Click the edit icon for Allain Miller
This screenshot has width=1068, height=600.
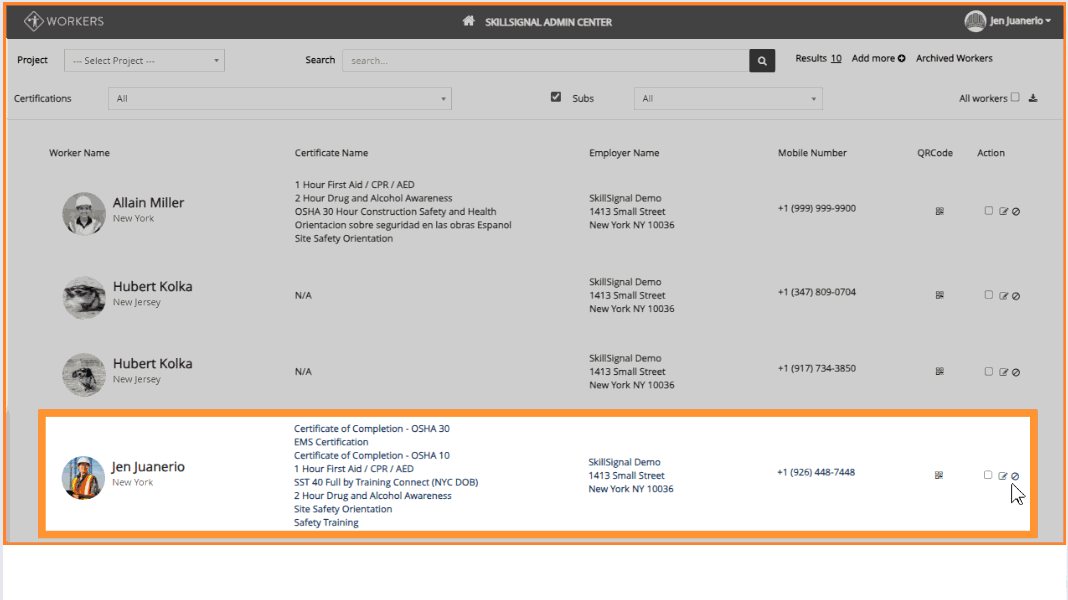1003,211
